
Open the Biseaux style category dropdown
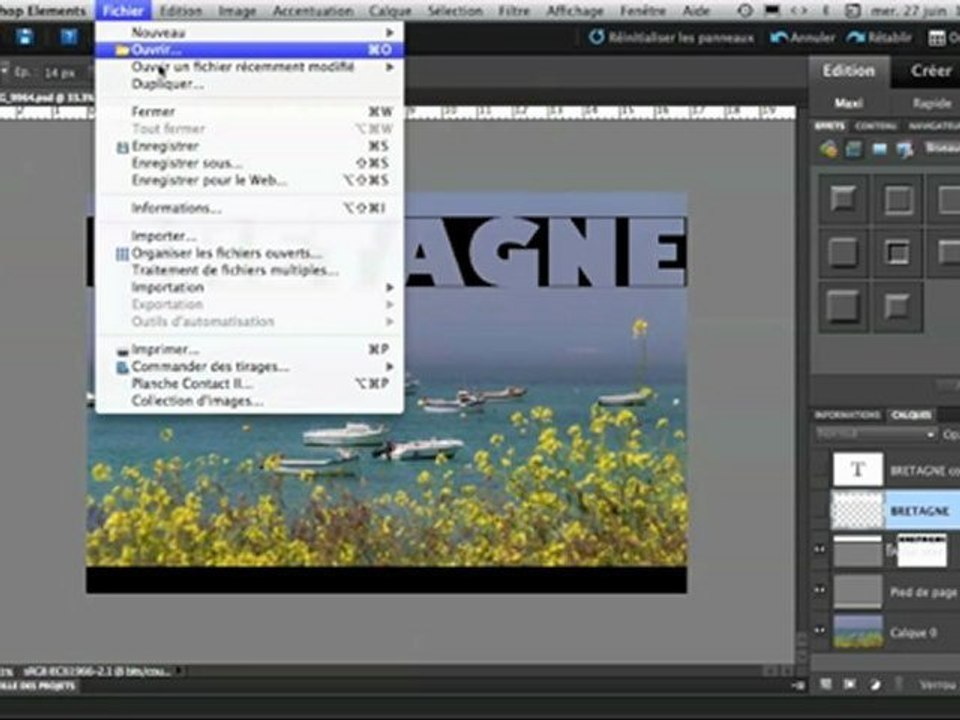[x=942, y=148]
